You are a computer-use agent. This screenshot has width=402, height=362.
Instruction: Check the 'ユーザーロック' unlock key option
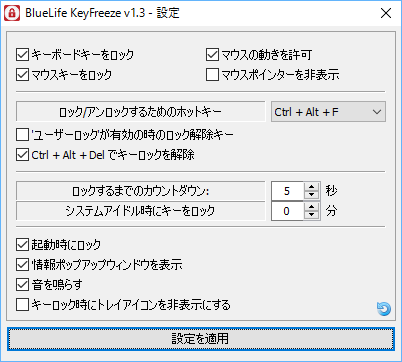22,135
